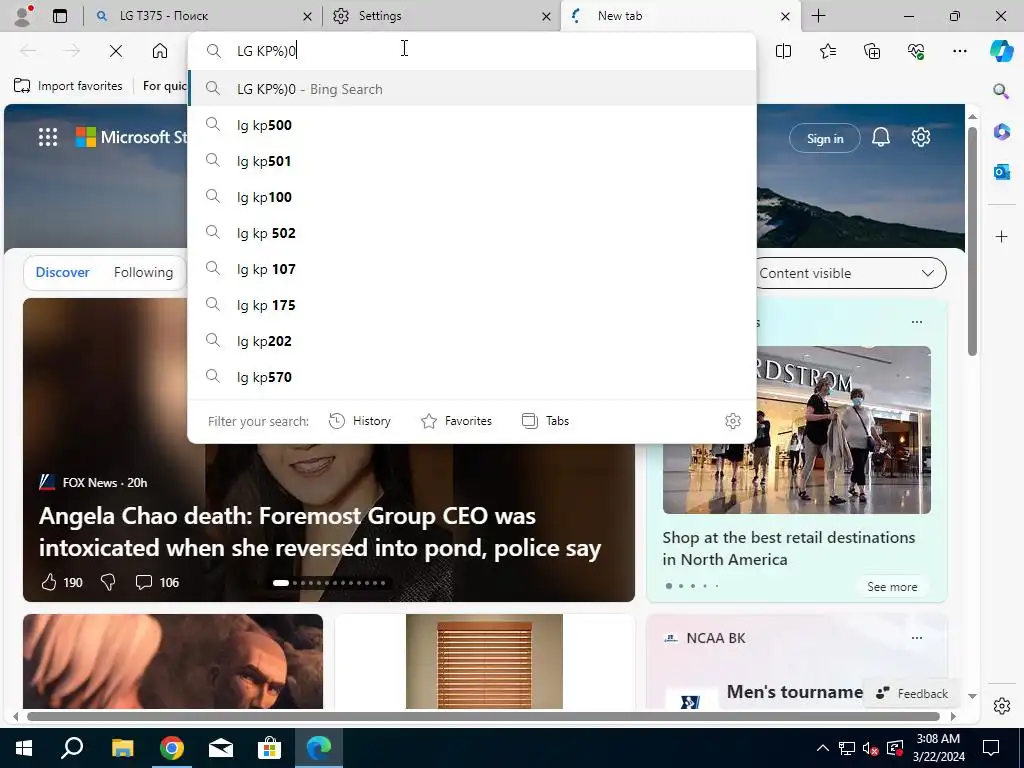Image resolution: width=1024 pixels, height=768 pixels.
Task: Open a new tab with the plus button
Action: tap(818, 16)
